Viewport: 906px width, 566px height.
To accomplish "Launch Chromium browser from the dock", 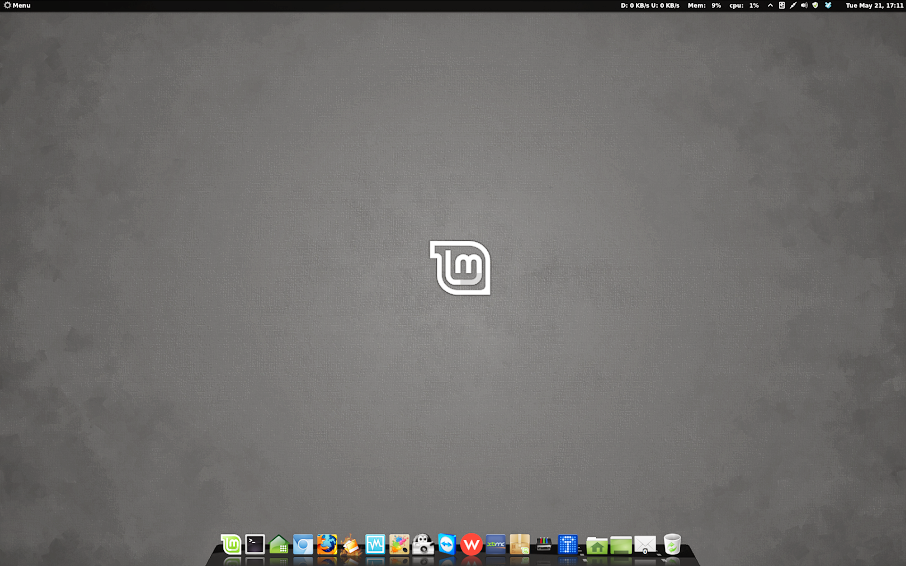I will [303, 545].
